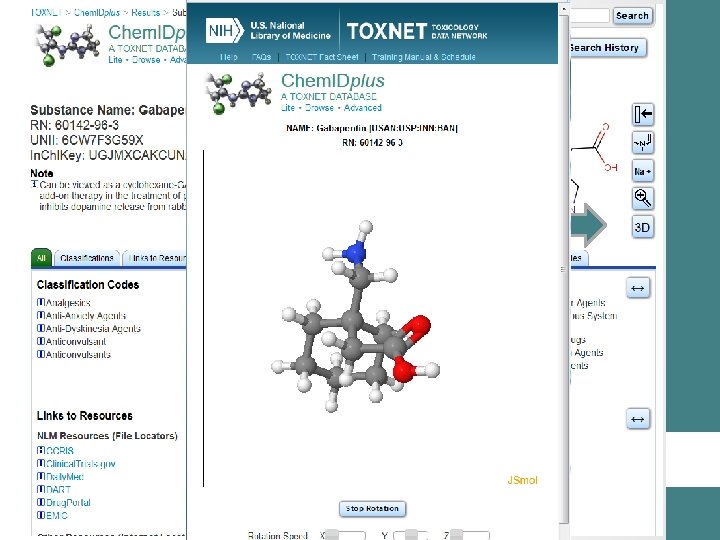
Task: Click Lite link in the popup window
Action: pos(287,107)
